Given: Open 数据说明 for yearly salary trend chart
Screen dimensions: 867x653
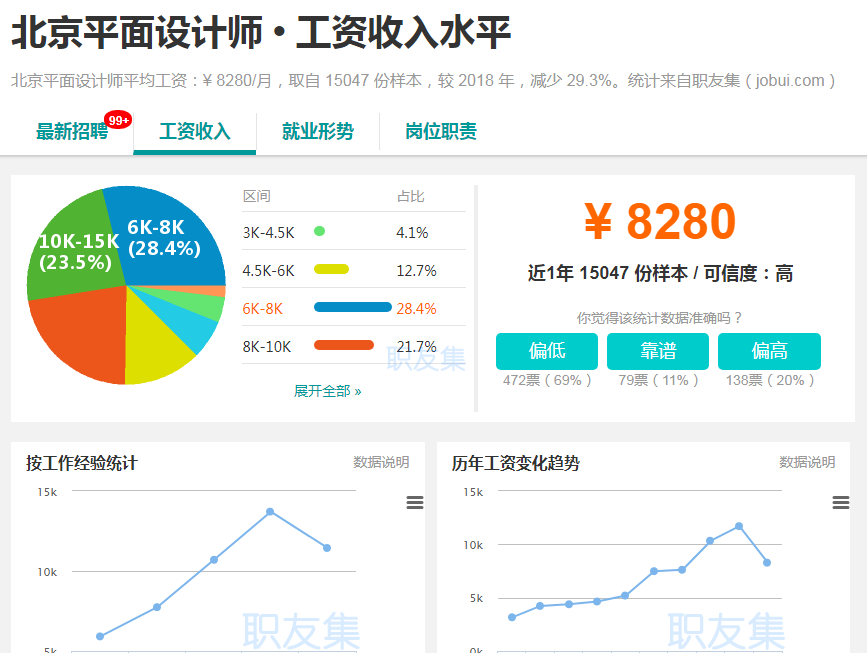Looking at the screenshot, I should click(807, 462).
